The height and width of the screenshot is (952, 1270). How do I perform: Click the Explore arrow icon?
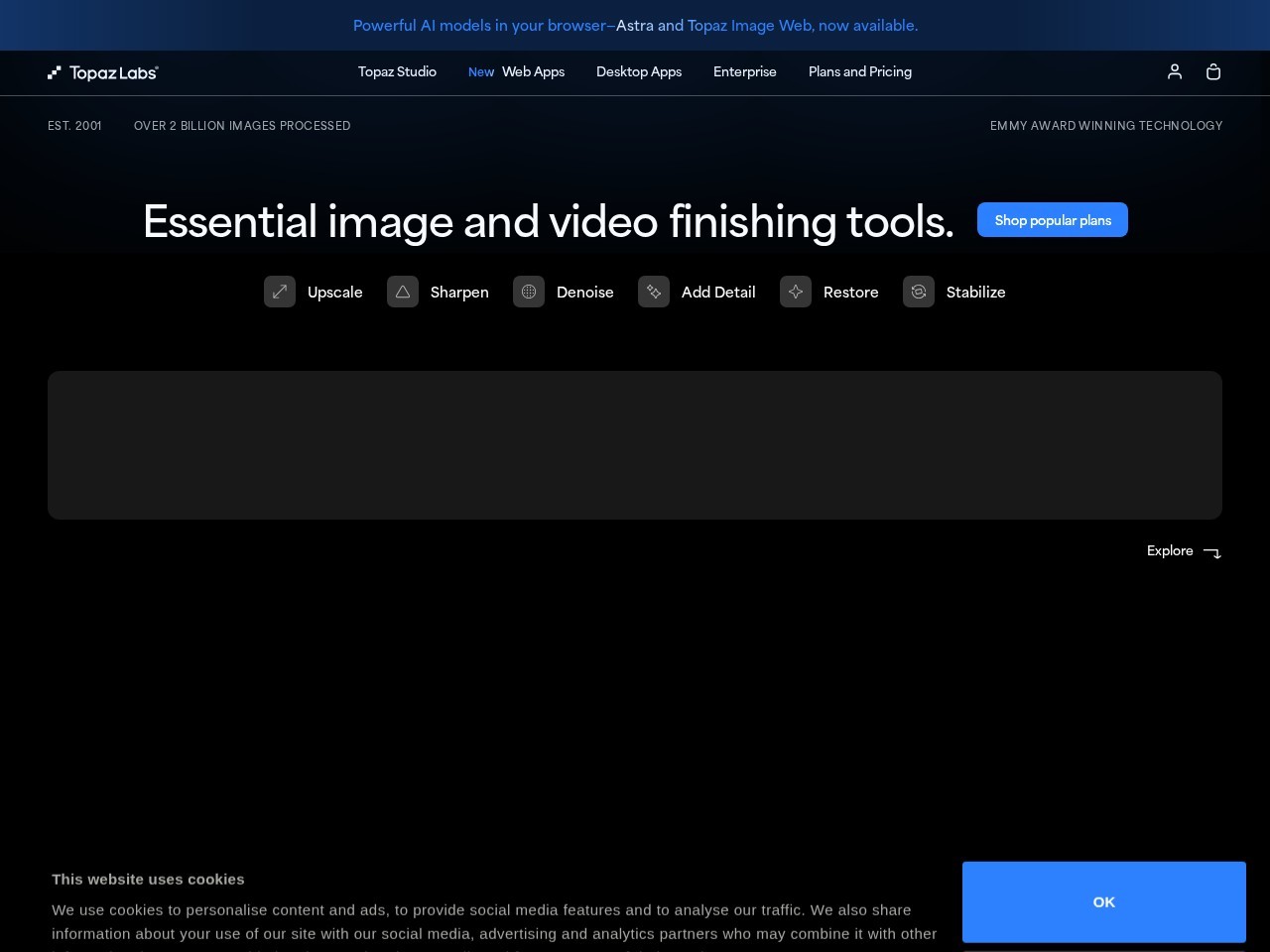pos(1212,552)
